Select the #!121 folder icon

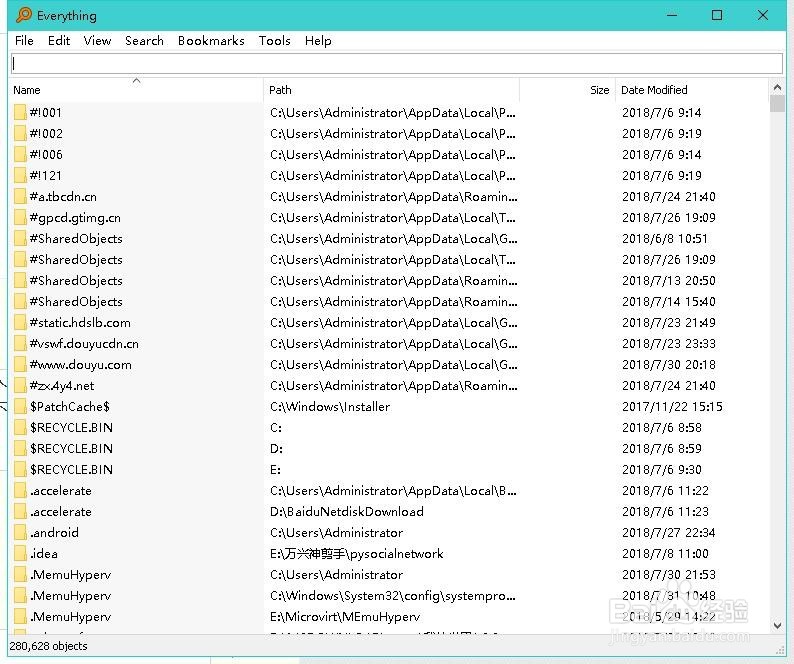click(x=20, y=176)
